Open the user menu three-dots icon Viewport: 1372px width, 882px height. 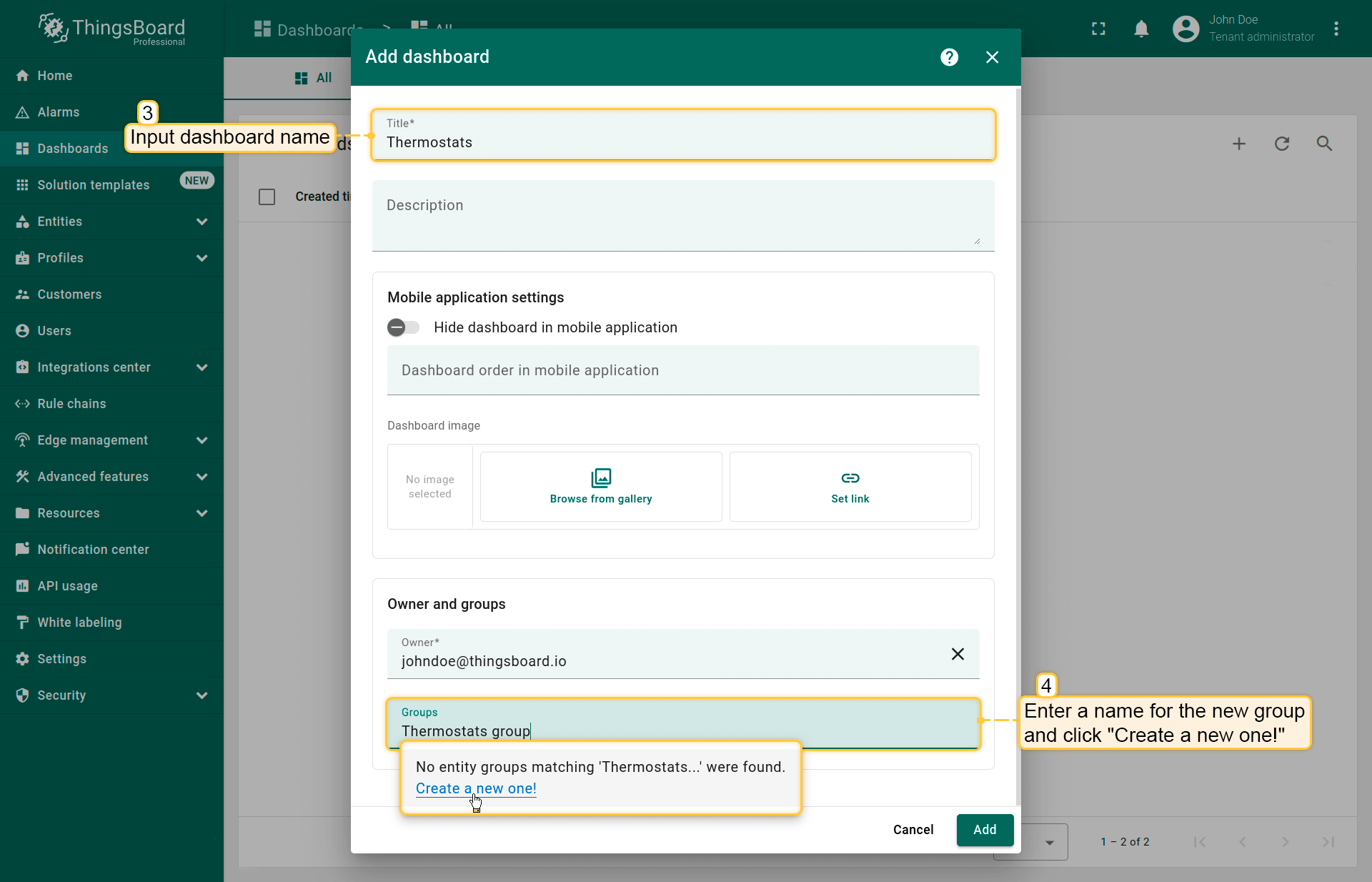pyautogui.click(x=1336, y=29)
